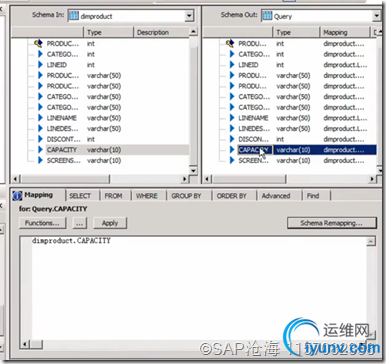Click the Query table icon in Schema Out
Viewport: 386px width, 364px height.
[x=267, y=16]
